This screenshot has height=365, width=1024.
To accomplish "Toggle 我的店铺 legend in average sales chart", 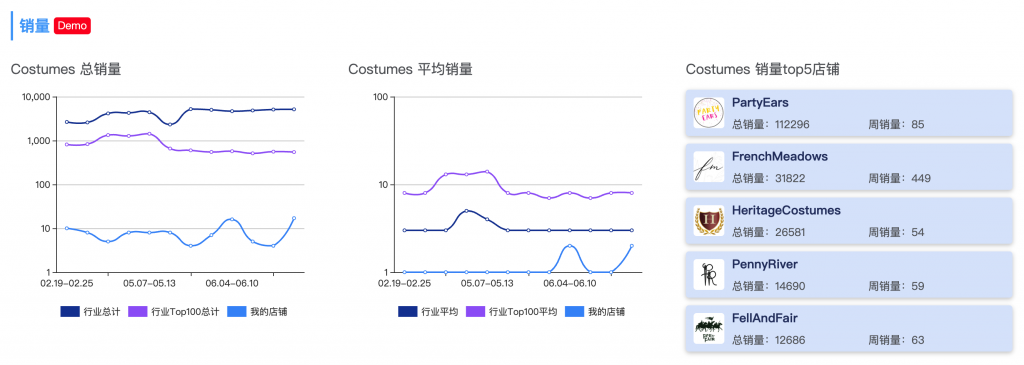I will [594, 312].
